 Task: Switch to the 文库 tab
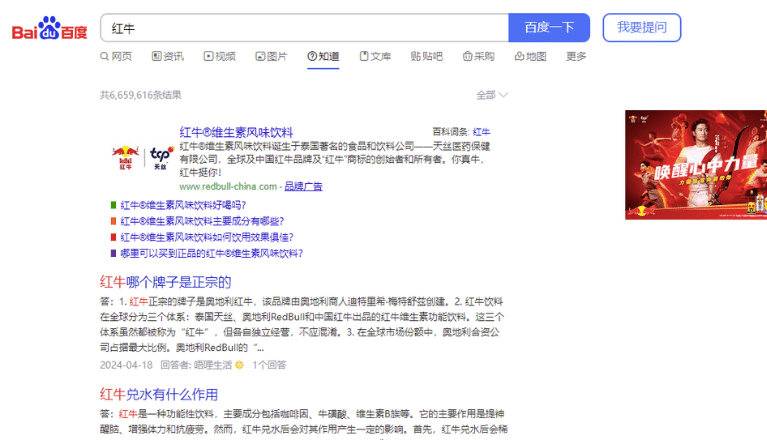point(375,56)
